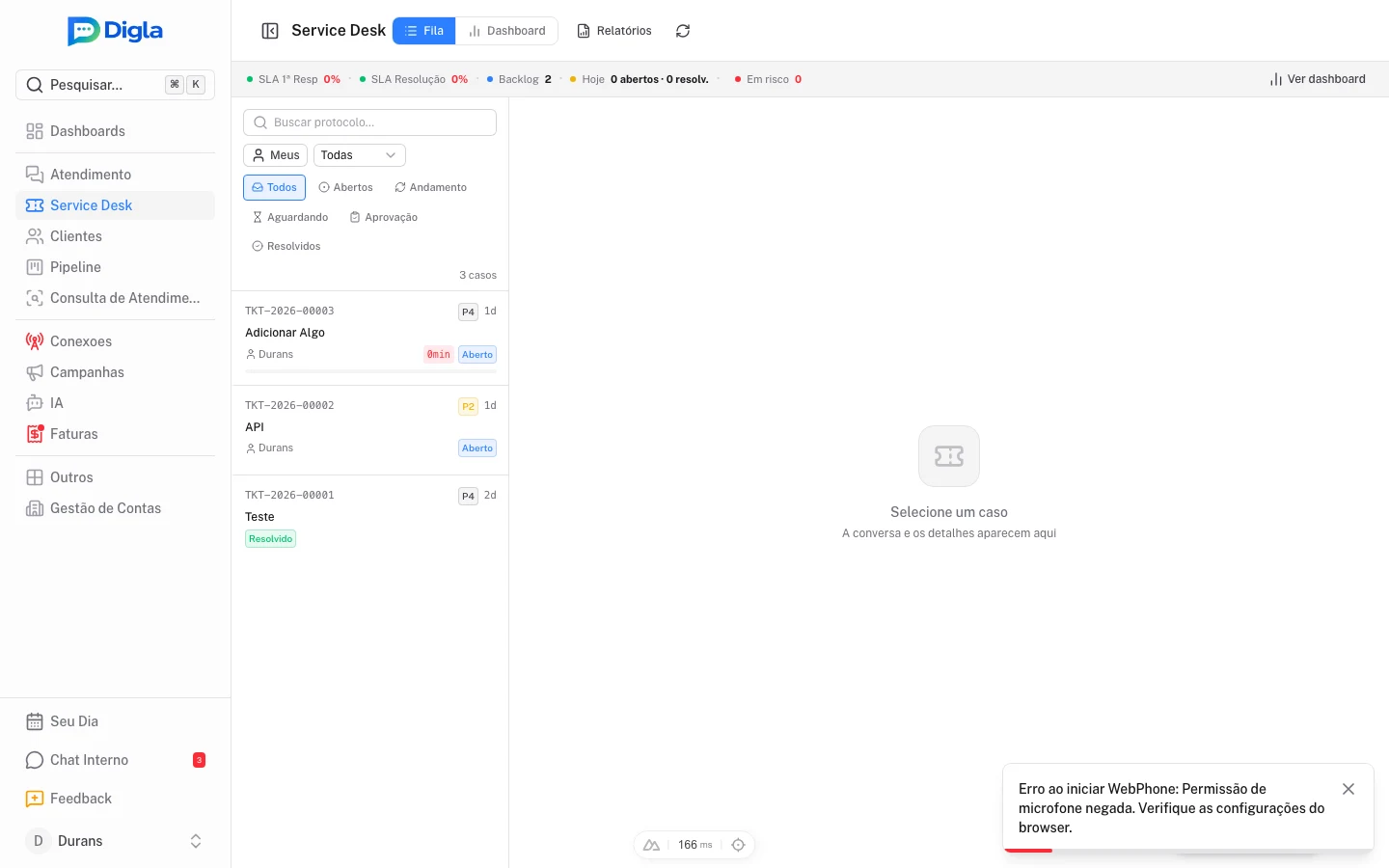Open the Digla logo home
This screenshot has height=868, width=1389.
(x=115, y=31)
